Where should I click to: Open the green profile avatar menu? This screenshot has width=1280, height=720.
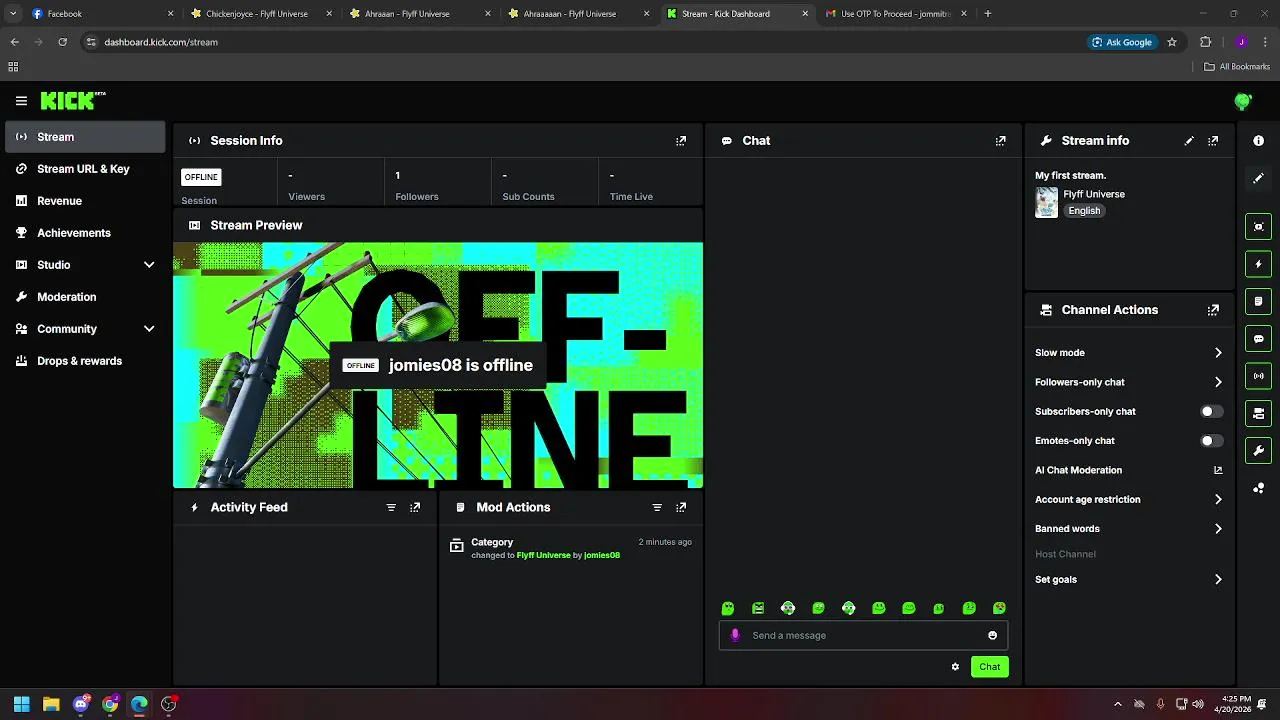(1243, 101)
